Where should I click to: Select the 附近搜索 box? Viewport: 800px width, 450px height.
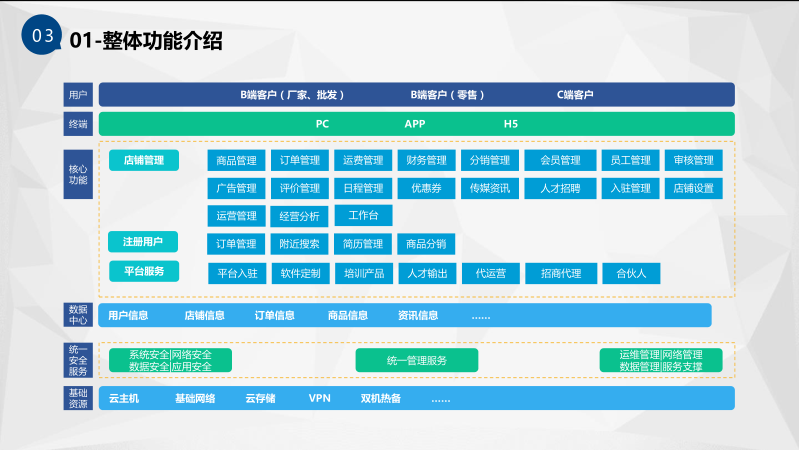299,244
